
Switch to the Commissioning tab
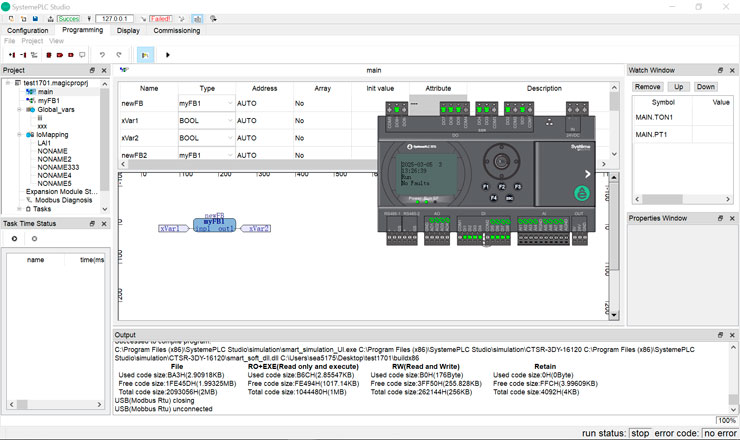(177, 30)
